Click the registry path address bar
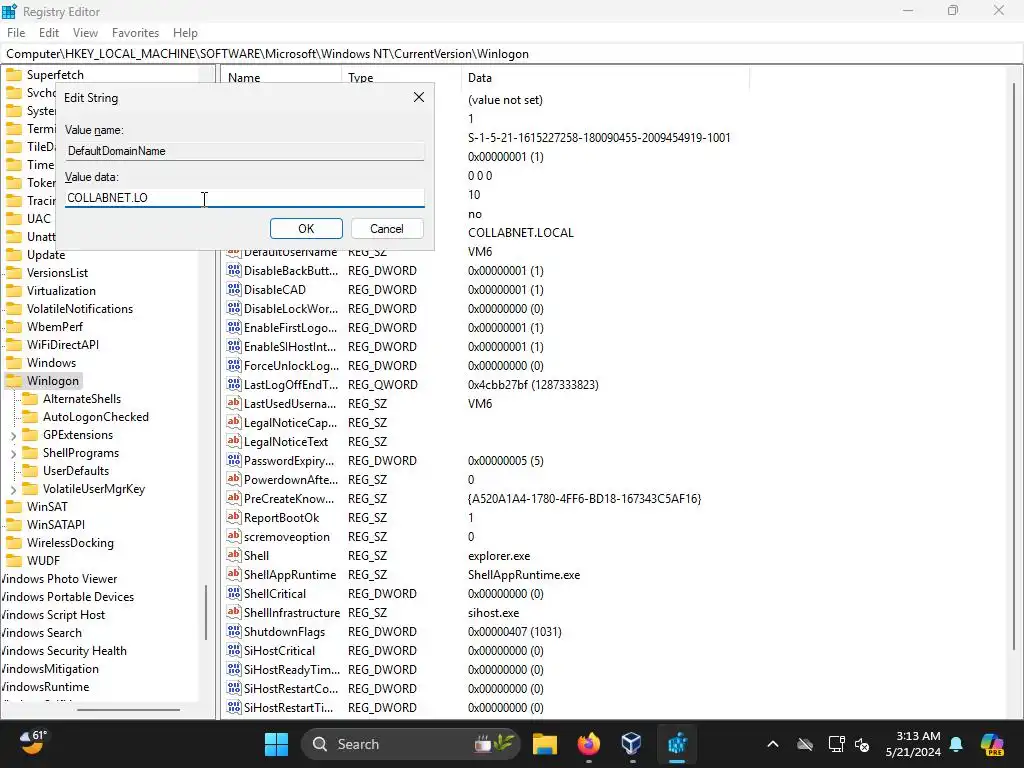1024x768 pixels. (x=512, y=54)
